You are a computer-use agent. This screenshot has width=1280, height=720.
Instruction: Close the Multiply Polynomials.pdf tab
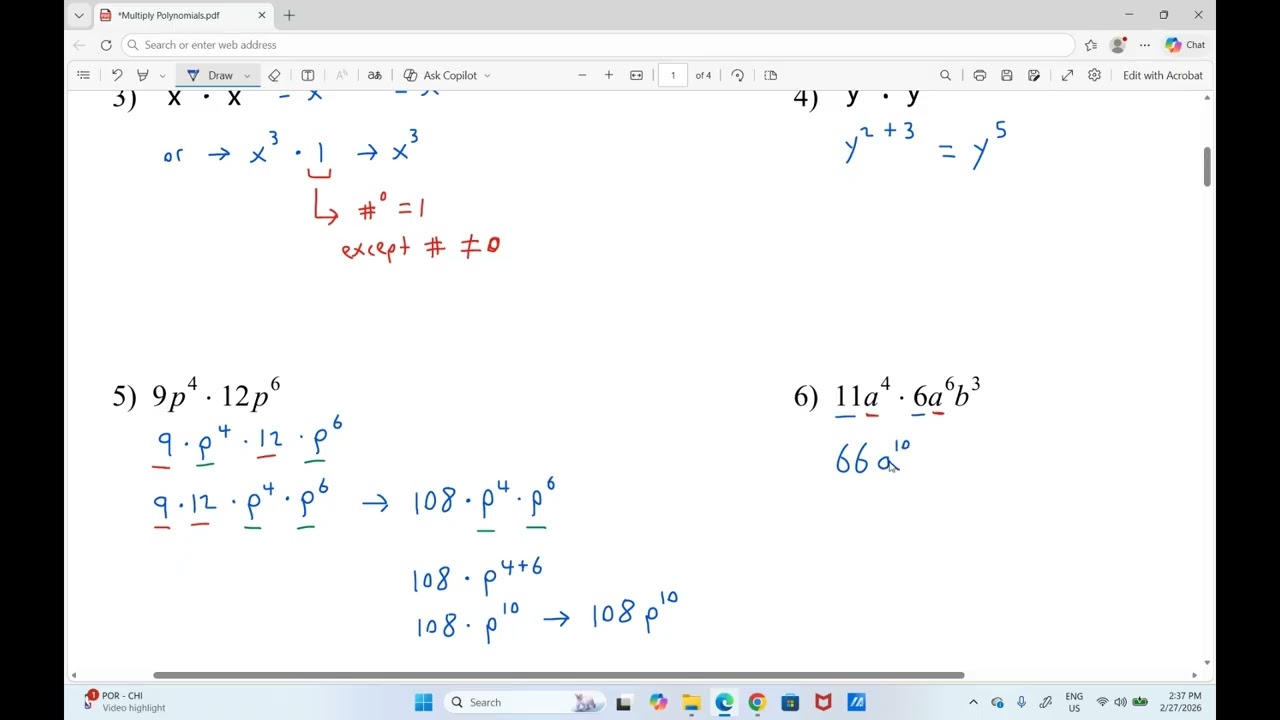[262, 15]
